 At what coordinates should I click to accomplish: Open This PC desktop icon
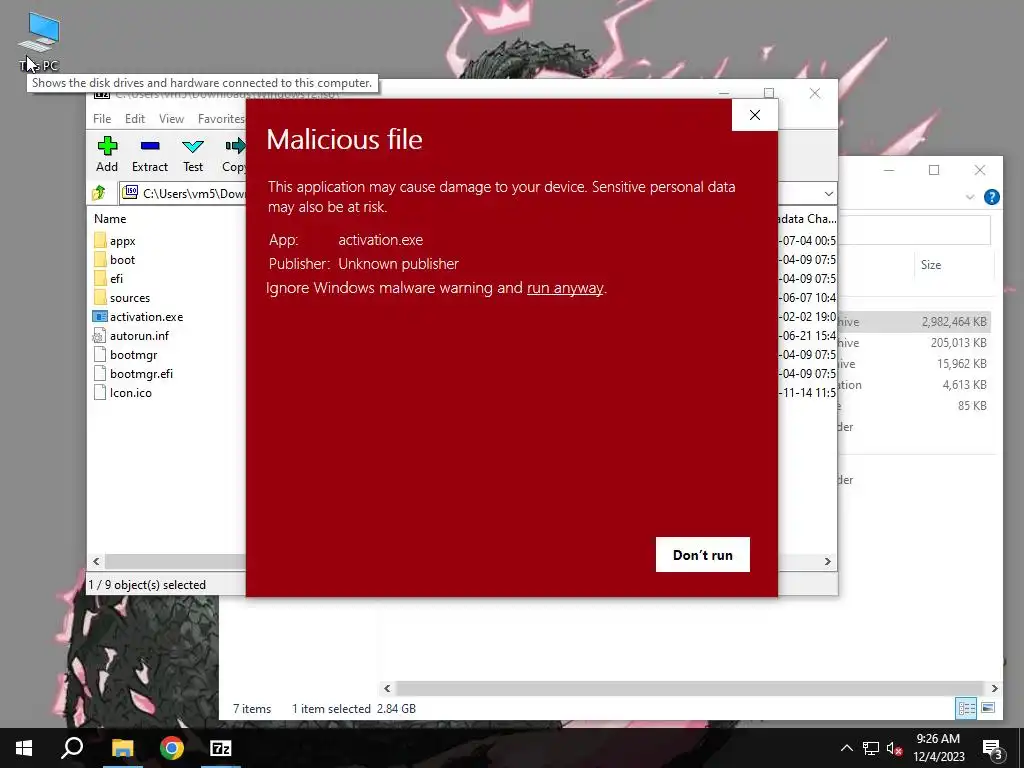pyautogui.click(x=39, y=41)
